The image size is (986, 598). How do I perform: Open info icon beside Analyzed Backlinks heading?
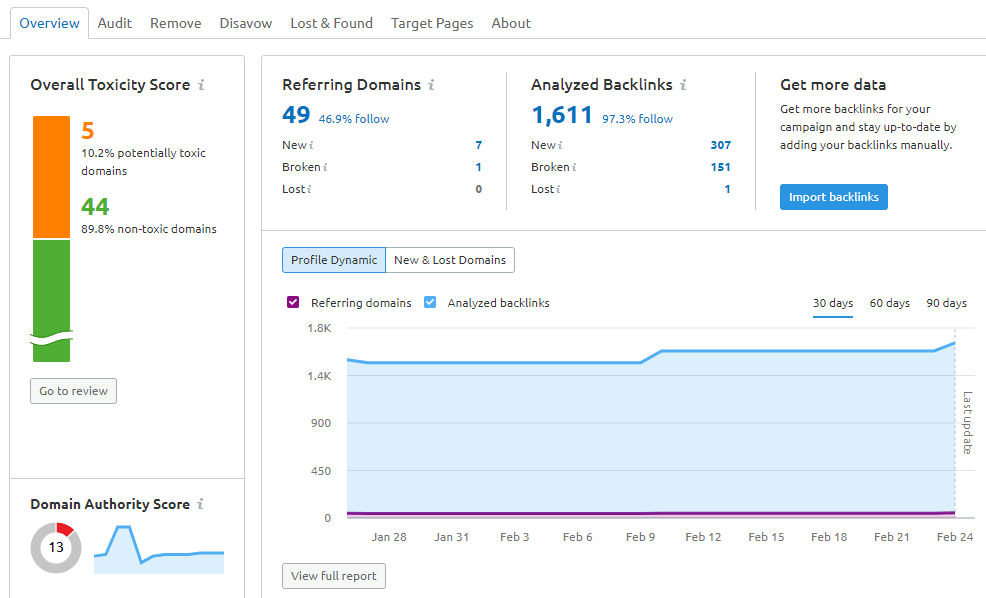684,84
